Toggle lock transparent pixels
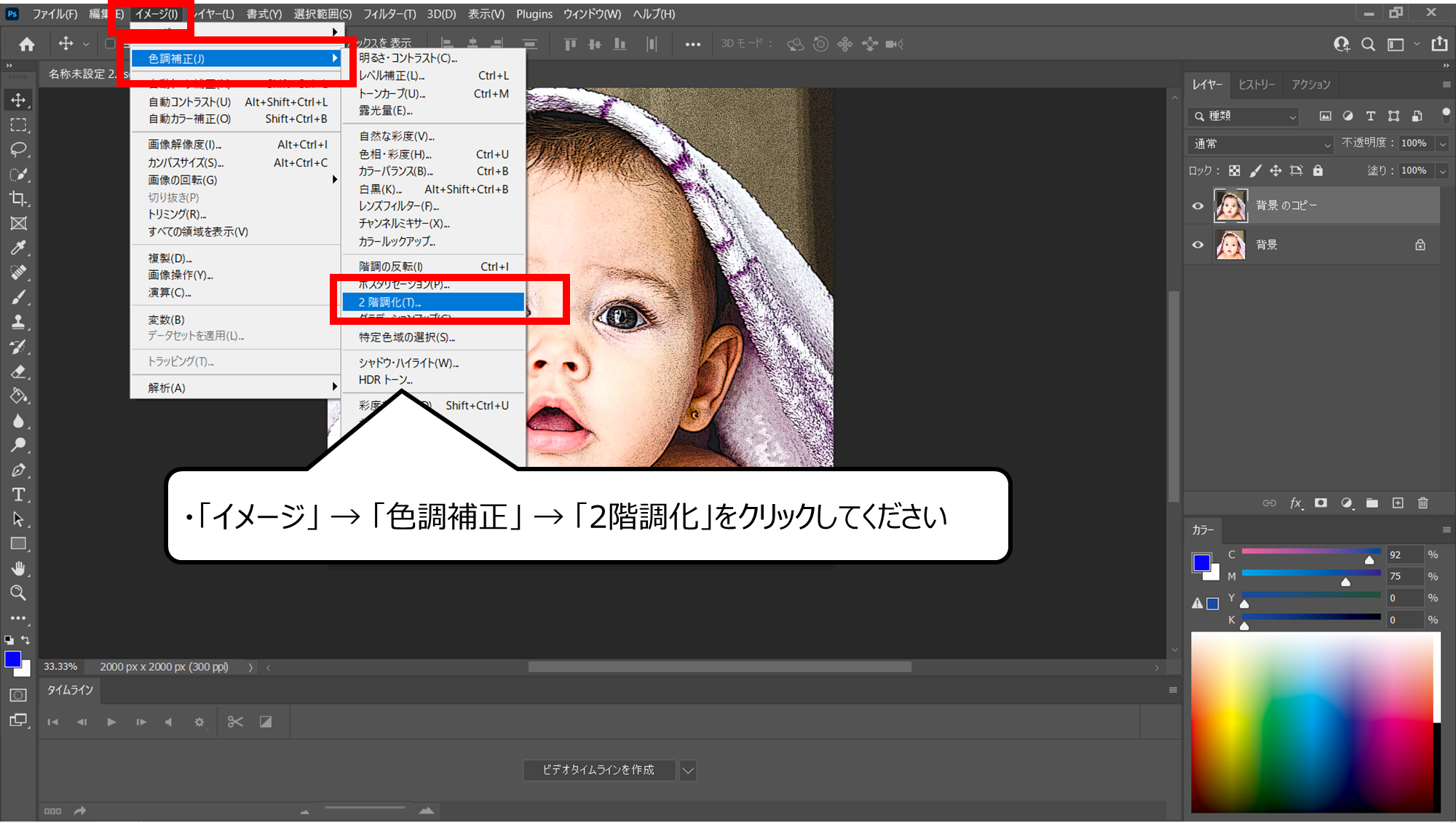This screenshot has height=823, width=1456. 1235,170
